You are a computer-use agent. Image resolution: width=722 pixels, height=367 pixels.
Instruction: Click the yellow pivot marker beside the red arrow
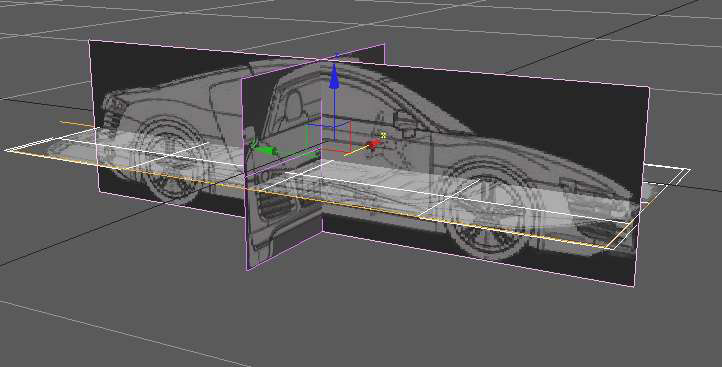(x=382, y=135)
